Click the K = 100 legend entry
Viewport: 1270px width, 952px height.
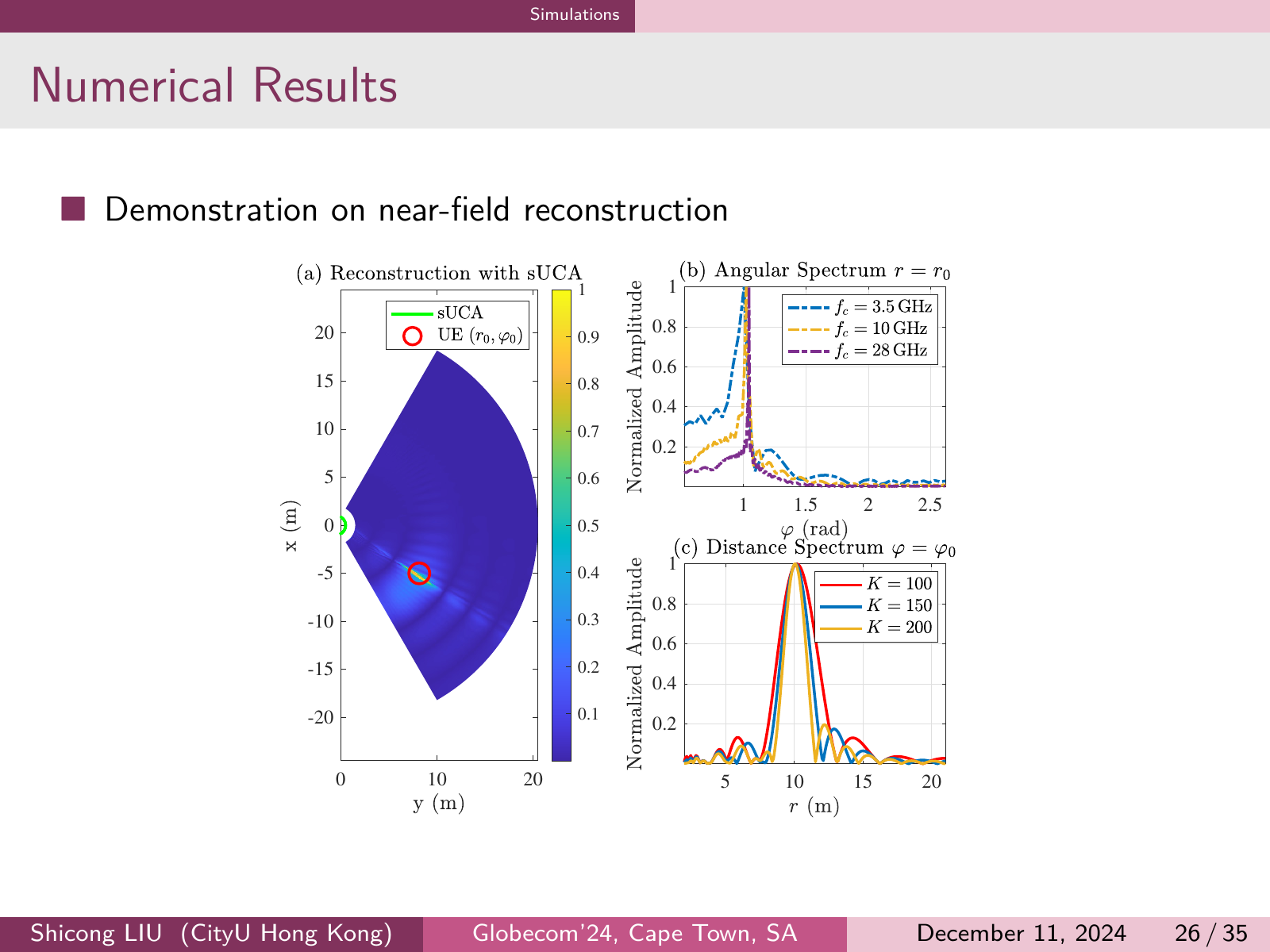[x=876, y=584]
